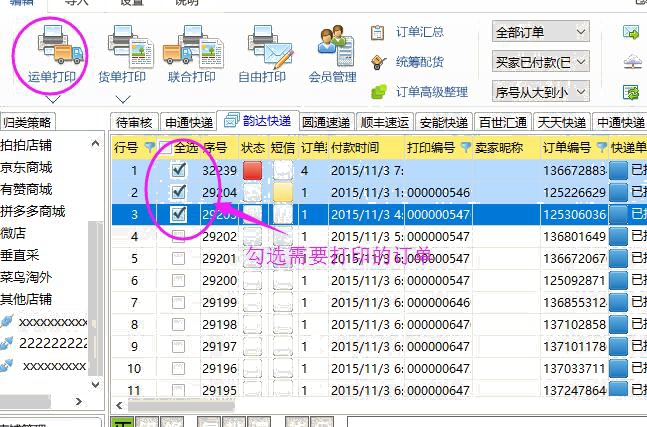
Task: Open the 全部订单 dropdown
Action: pos(541,32)
